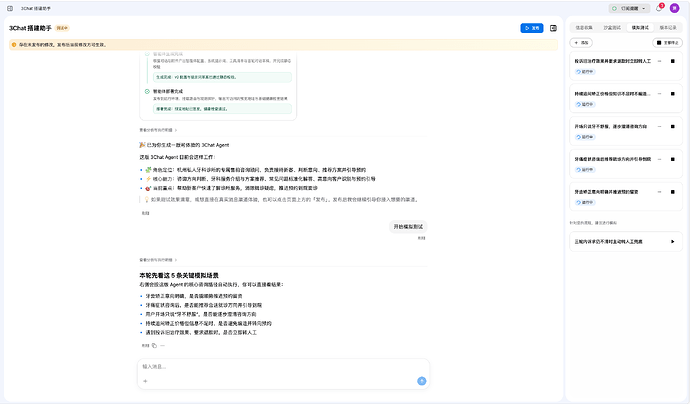The width and height of the screenshot is (690, 404).
Task: Stop the third running simulation test case
Action: (x=672, y=126)
